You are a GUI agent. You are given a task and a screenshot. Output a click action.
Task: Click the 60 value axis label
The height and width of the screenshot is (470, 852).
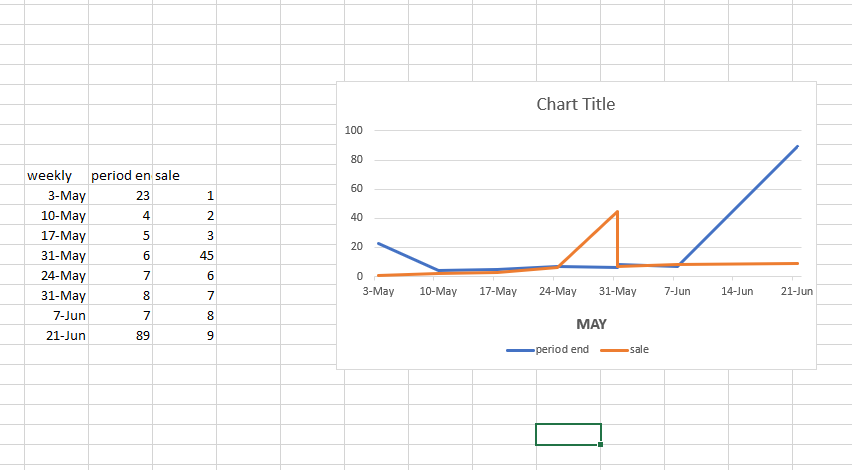click(356, 188)
